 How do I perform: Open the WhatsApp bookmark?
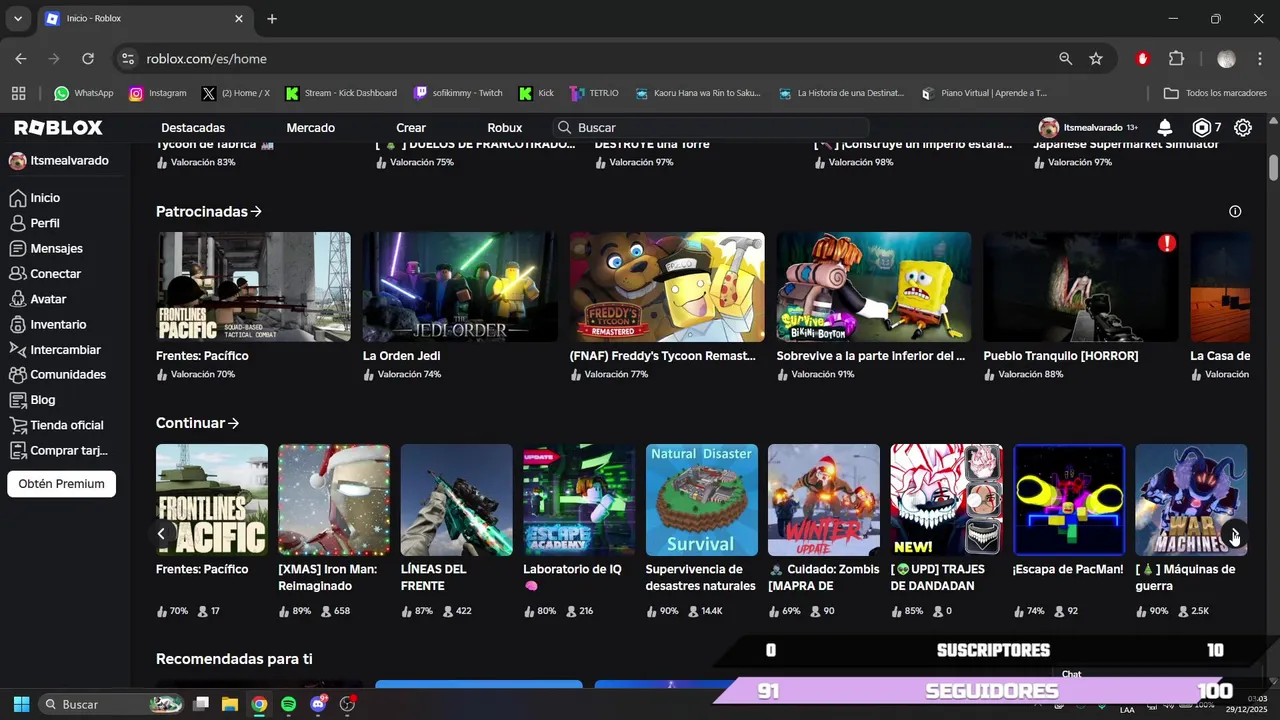point(84,93)
